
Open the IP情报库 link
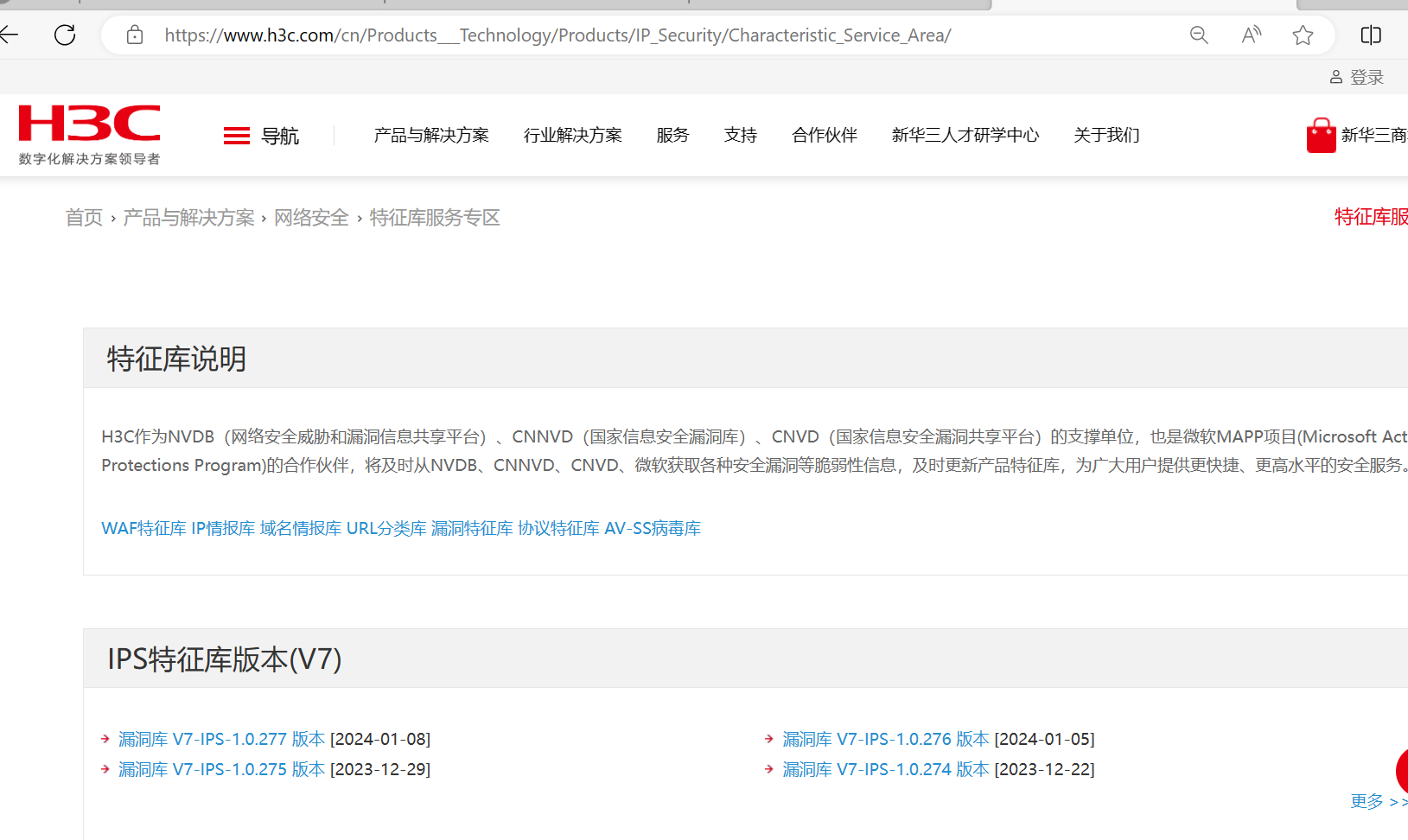pos(223,528)
